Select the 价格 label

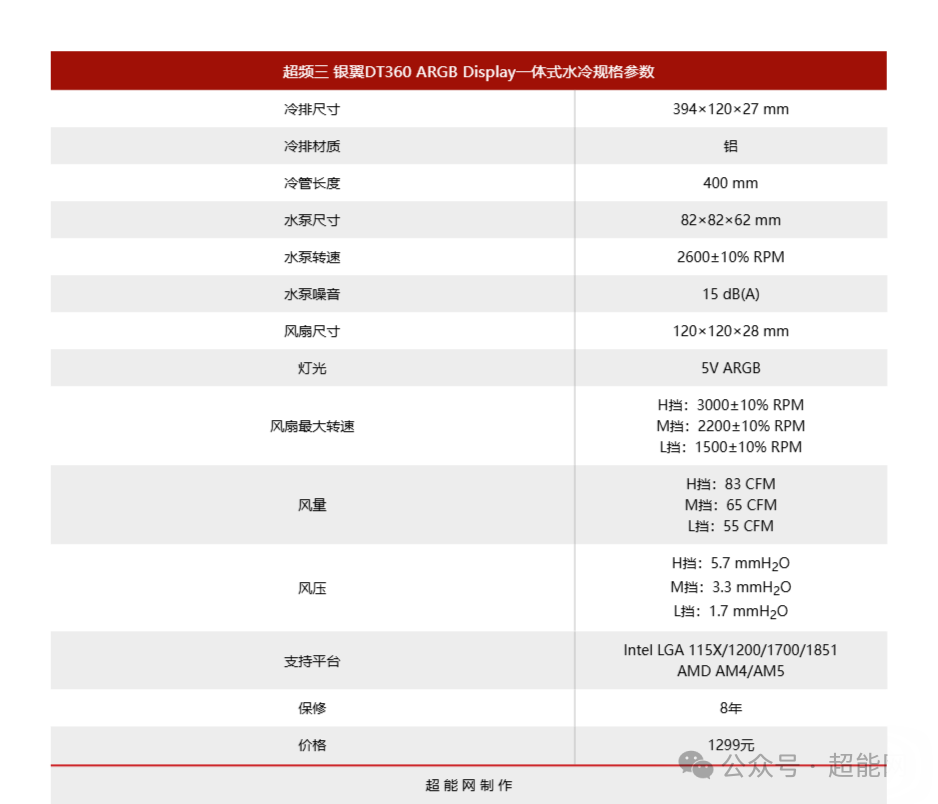click(x=312, y=745)
